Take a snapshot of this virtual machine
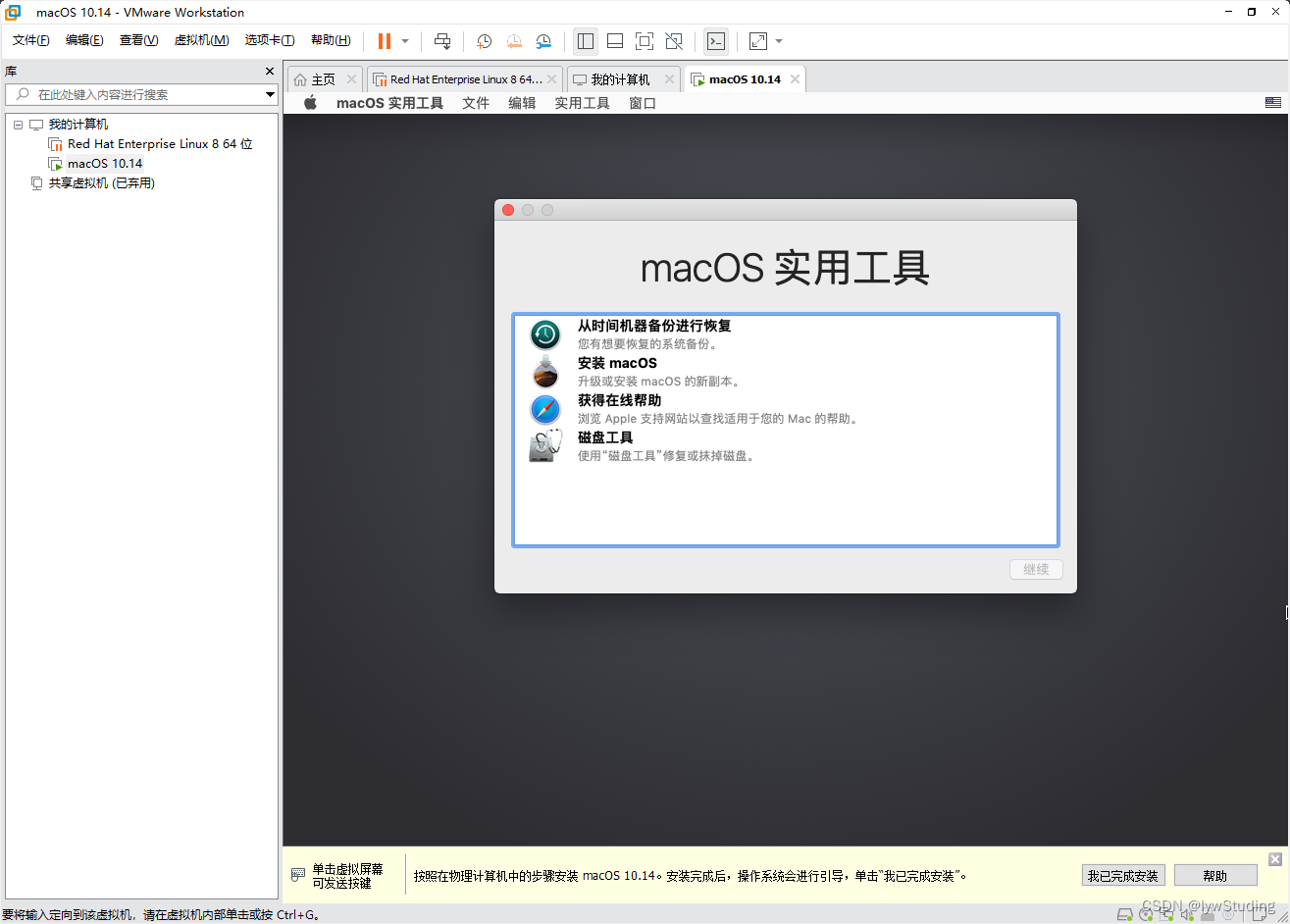This screenshot has height=924, width=1290. pyautogui.click(x=484, y=41)
